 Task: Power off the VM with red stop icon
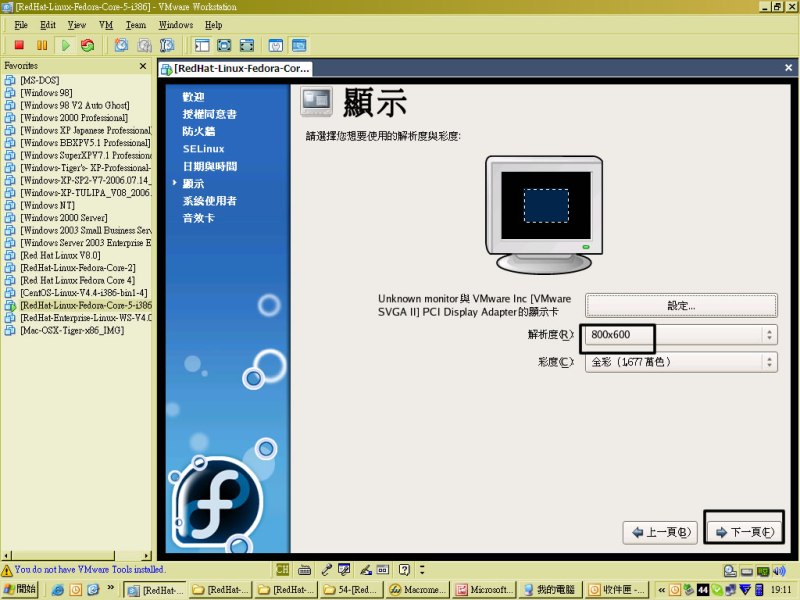[x=19, y=45]
